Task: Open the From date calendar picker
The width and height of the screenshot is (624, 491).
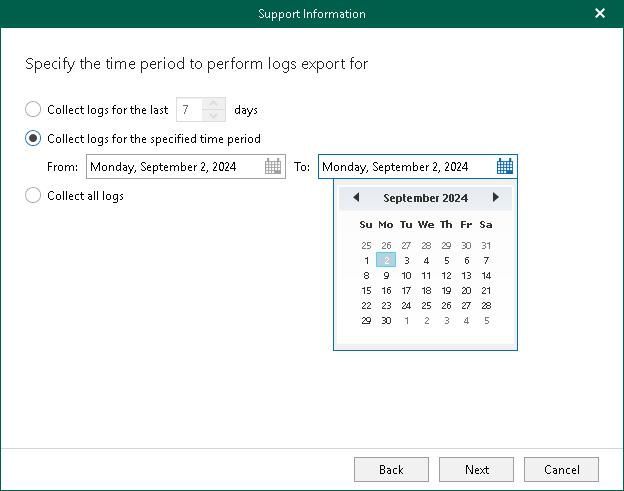Action: pos(273,166)
